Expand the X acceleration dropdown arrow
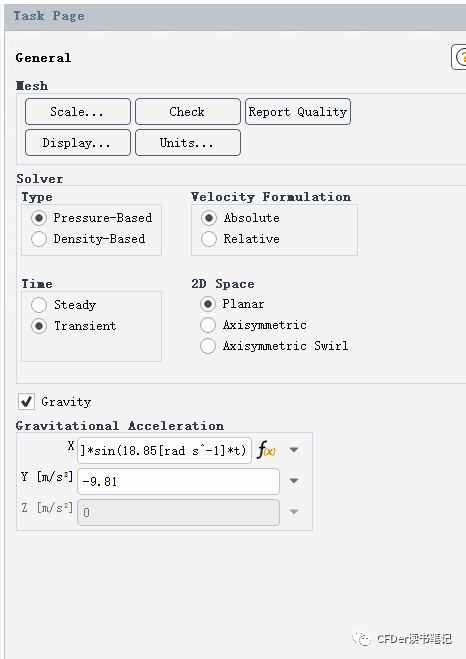Viewport: 466px width, 659px height. (x=294, y=450)
